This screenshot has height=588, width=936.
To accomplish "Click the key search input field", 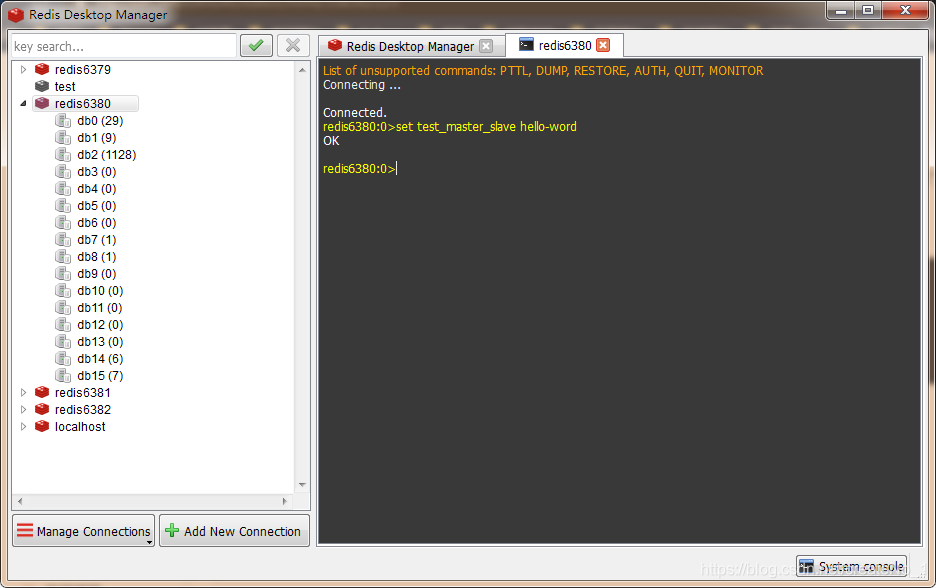I will click(x=124, y=46).
